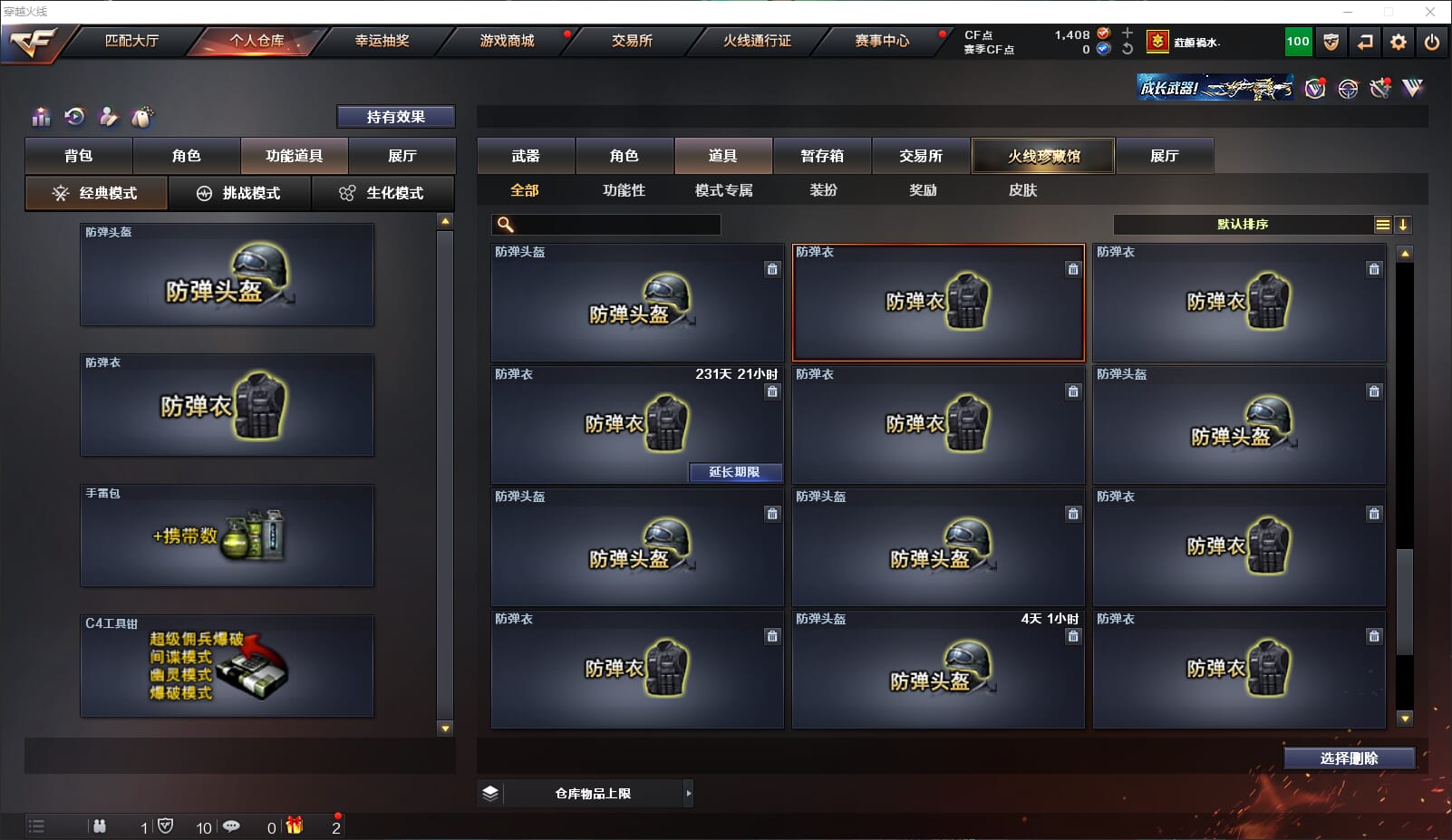The height and width of the screenshot is (840, 1452).
Task: Open the 默认排序 sort dropdown
Action: pyautogui.click(x=1243, y=225)
